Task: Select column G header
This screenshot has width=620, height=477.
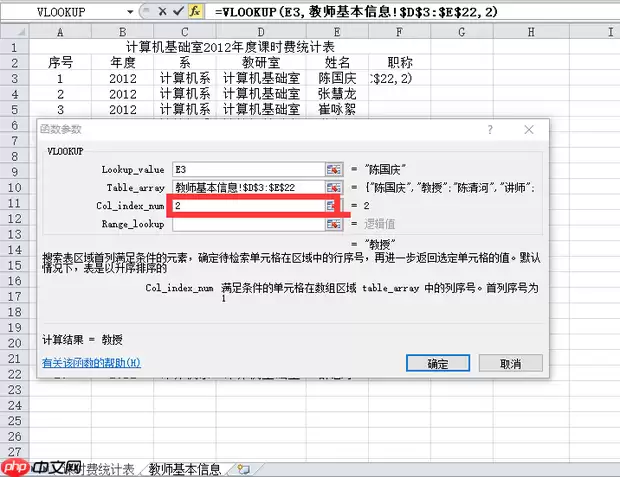Action: (462, 32)
